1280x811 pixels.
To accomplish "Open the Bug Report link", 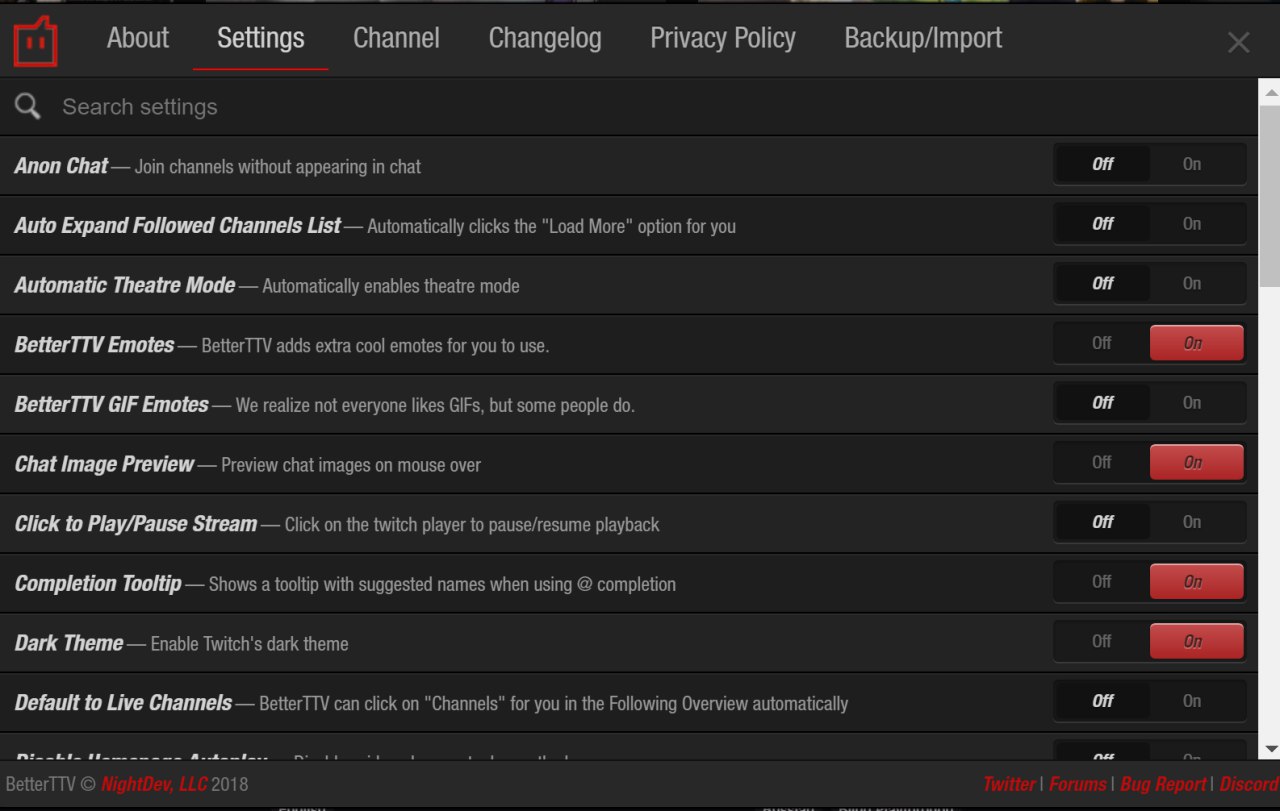I will click(x=1163, y=784).
